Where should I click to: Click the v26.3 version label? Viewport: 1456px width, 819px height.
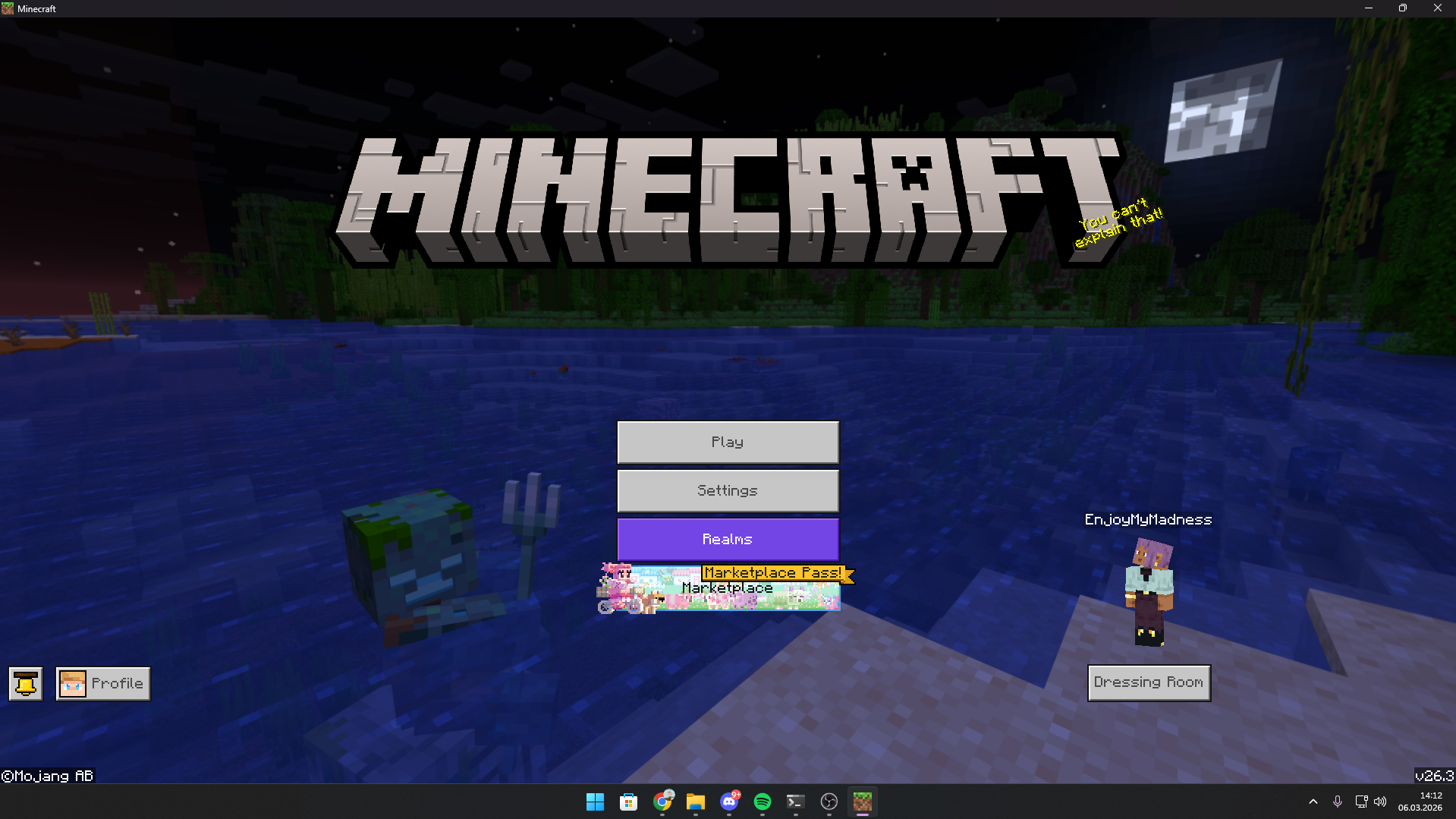point(1434,775)
